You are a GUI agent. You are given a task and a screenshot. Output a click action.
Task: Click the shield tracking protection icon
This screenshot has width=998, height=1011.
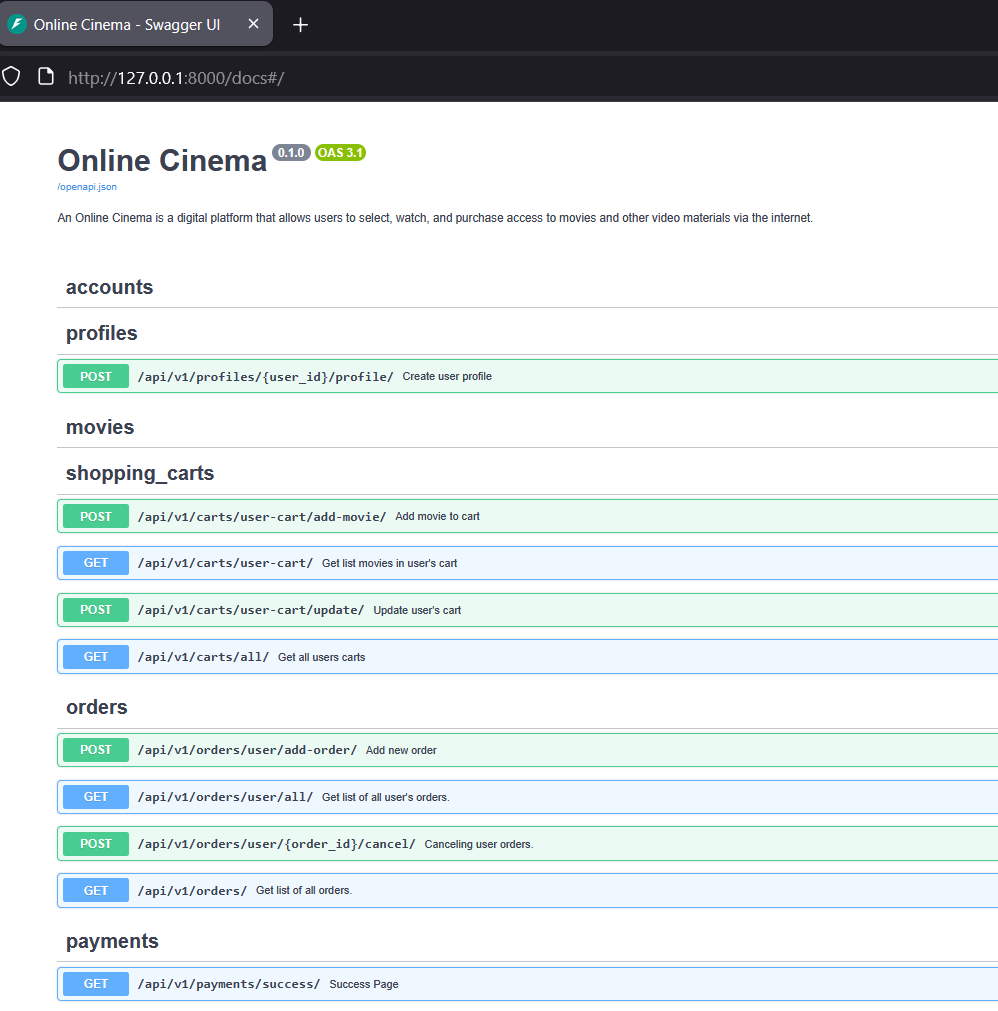(12, 77)
